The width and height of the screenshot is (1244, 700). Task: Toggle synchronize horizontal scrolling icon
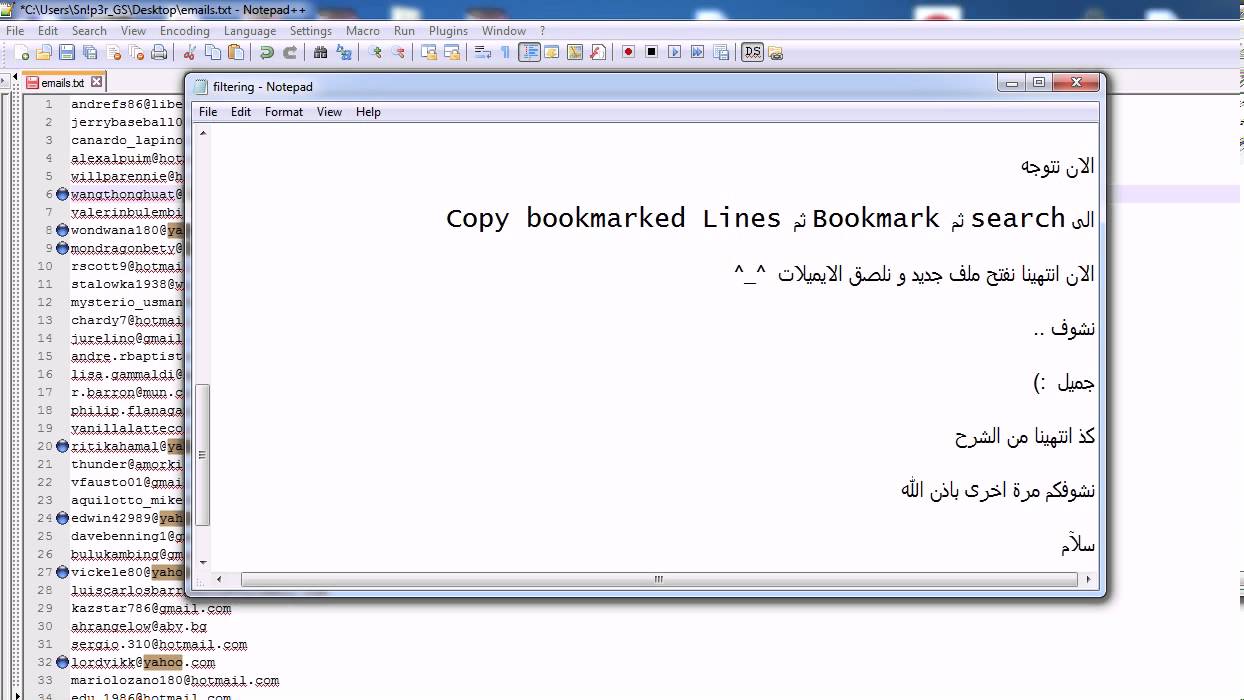(x=452, y=52)
